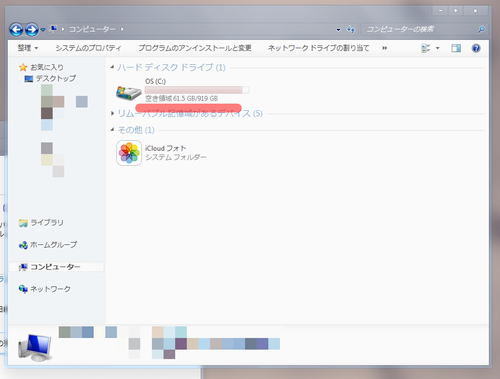
Task: Collapse the ハード ディスク ドライブ group
Action: [112, 67]
